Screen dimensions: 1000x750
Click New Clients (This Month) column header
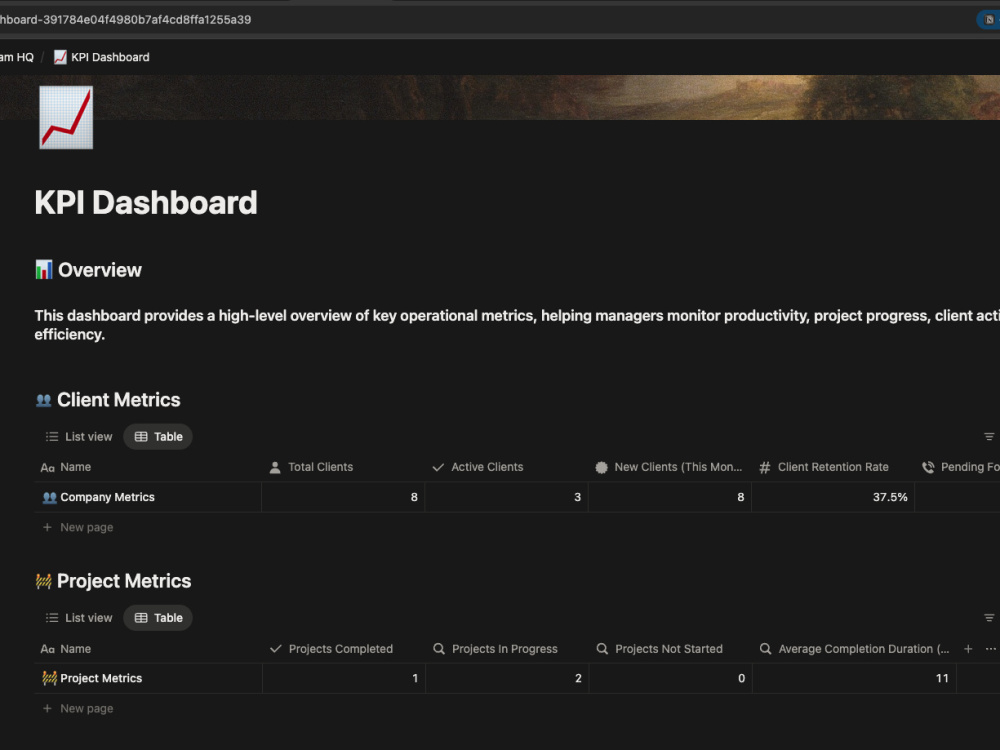[x=670, y=467]
